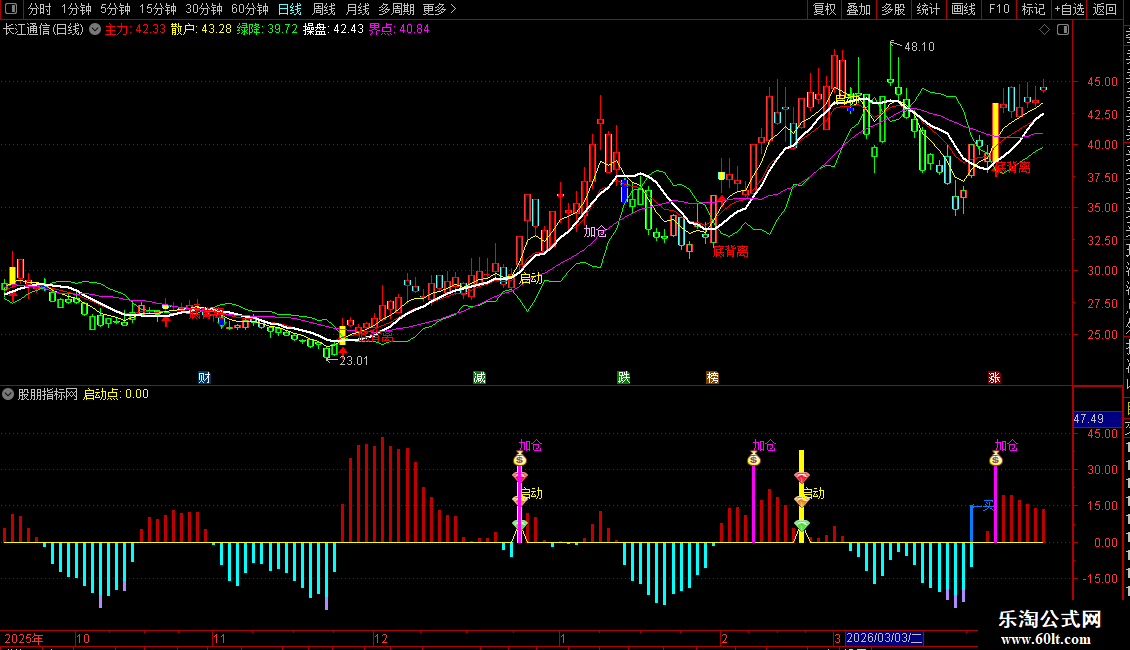Click the 榜 event marker icon
Image resolution: width=1130 pixels, height=650 pixels.
[713, 378]
